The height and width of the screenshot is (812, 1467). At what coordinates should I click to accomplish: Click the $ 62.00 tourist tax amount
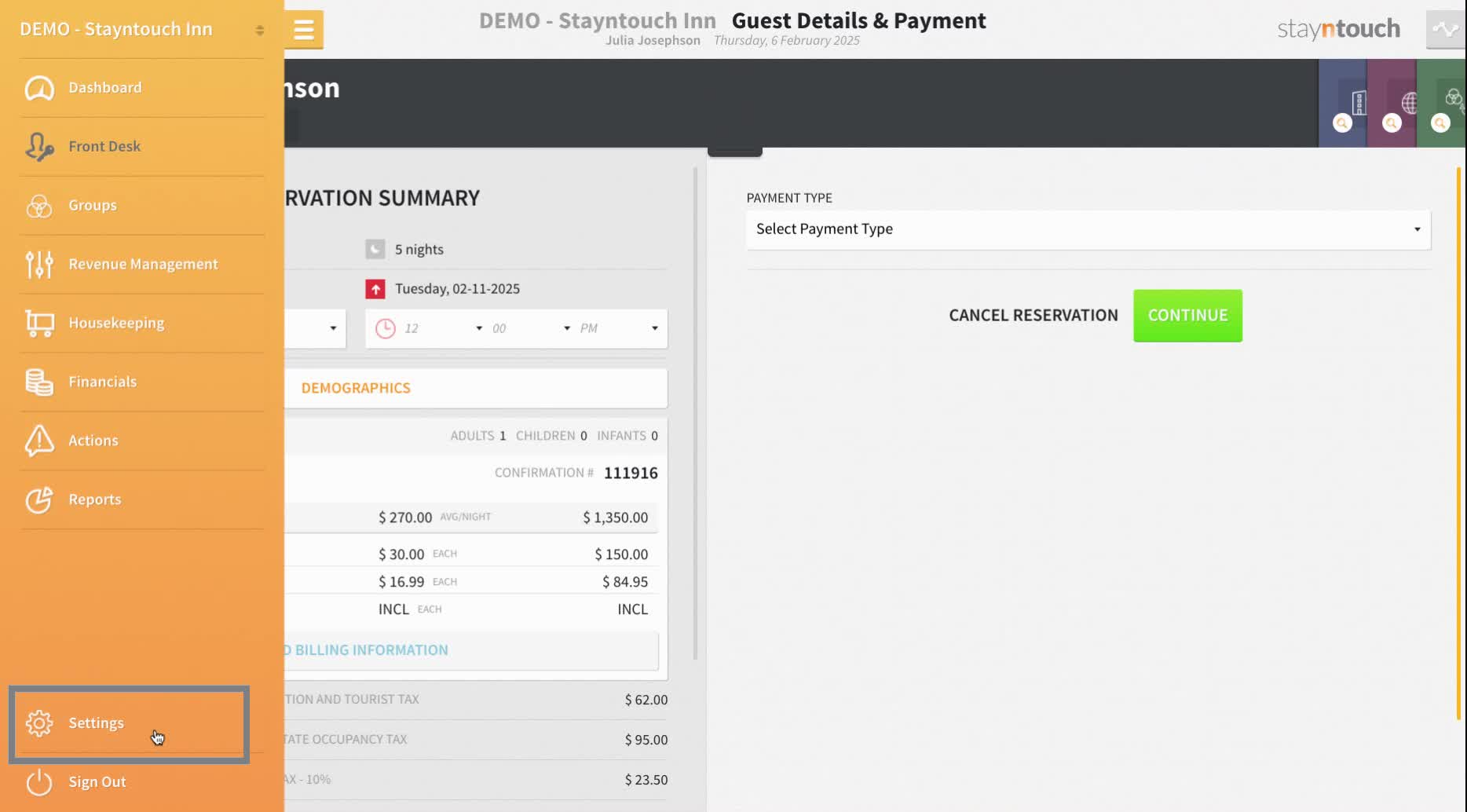point(646,700)
